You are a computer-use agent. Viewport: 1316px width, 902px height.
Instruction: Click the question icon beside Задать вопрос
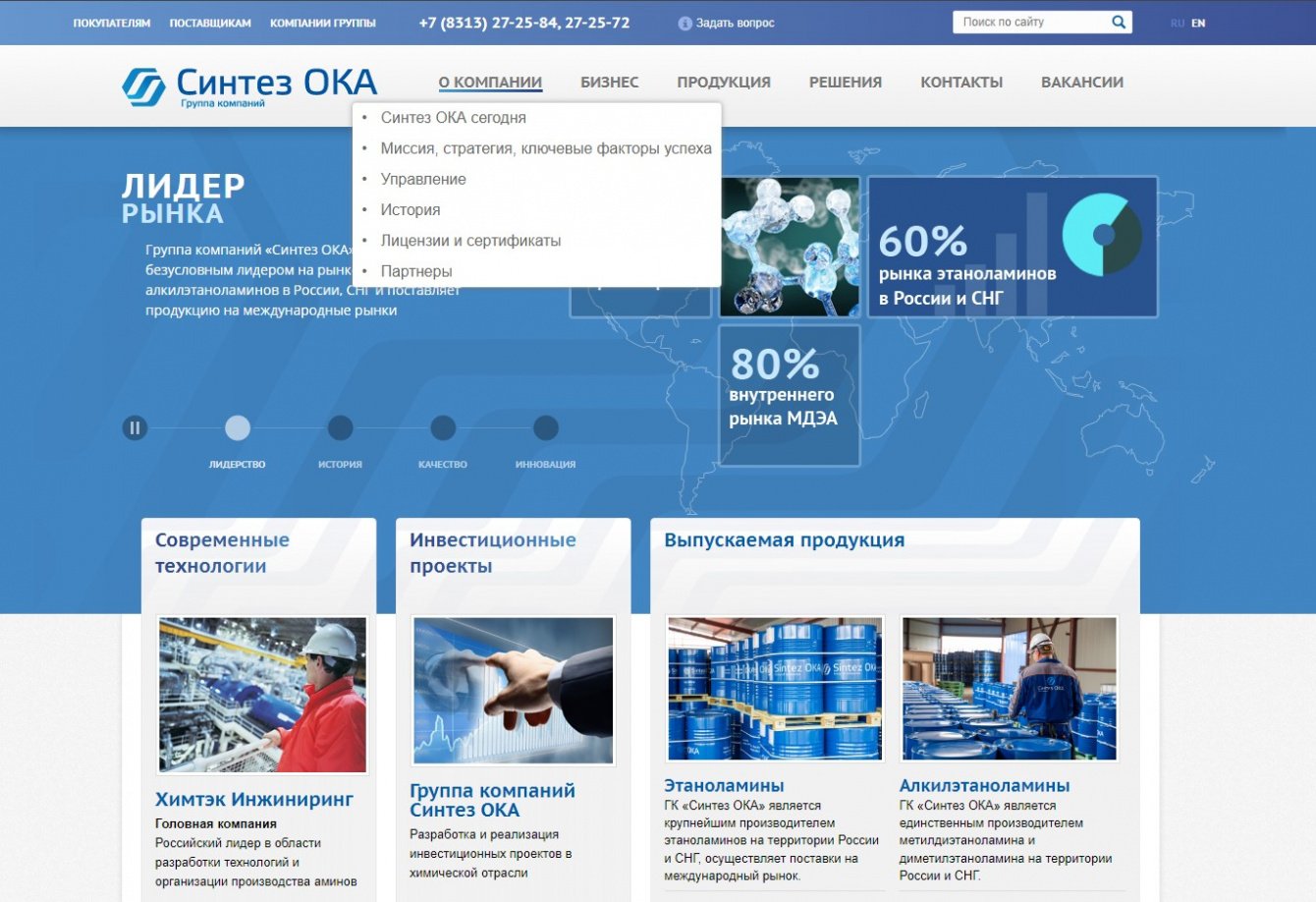click(685, 24)
